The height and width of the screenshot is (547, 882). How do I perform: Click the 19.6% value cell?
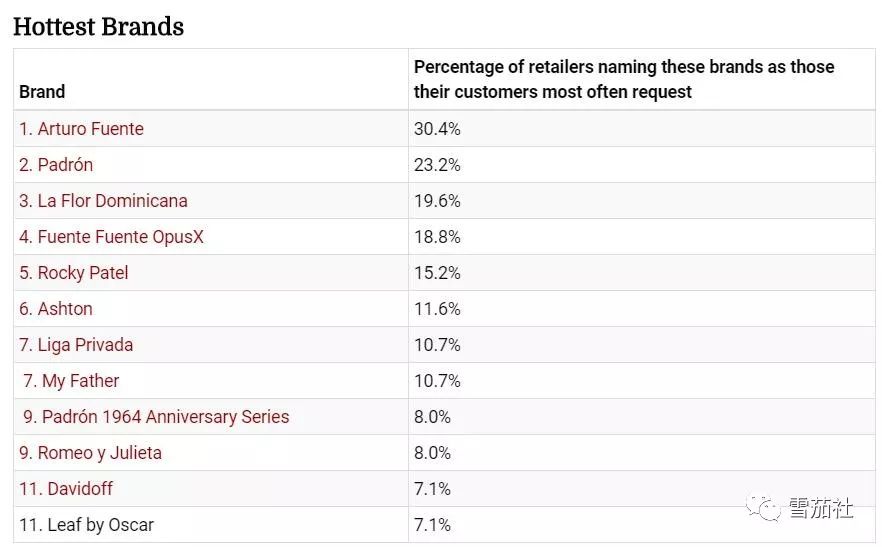pos(437,201)
